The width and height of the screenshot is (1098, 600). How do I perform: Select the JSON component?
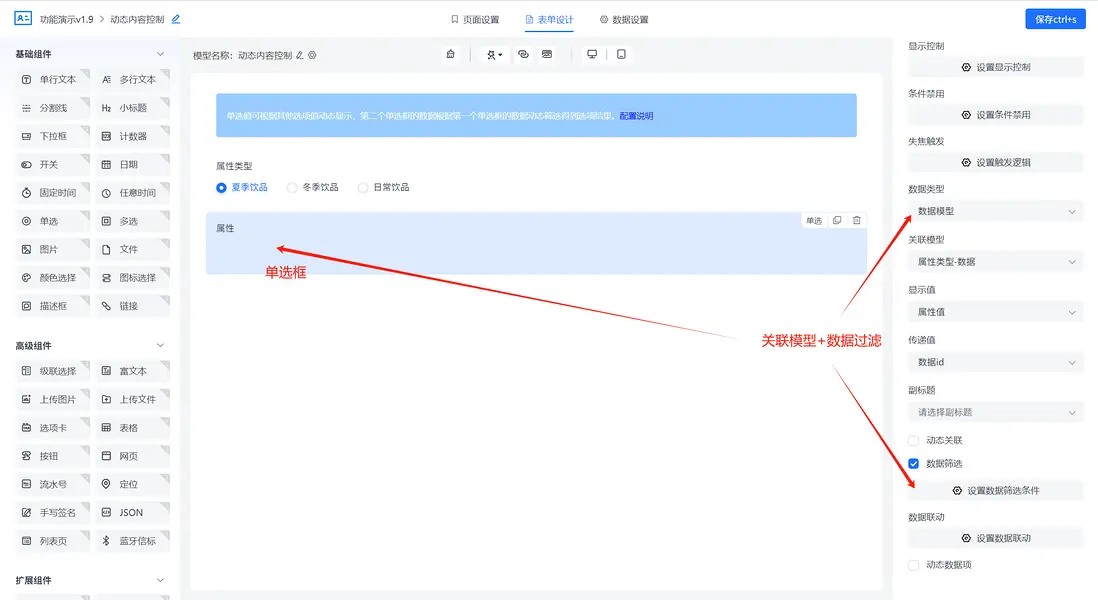pyautogui.click(x=131, y=511)
